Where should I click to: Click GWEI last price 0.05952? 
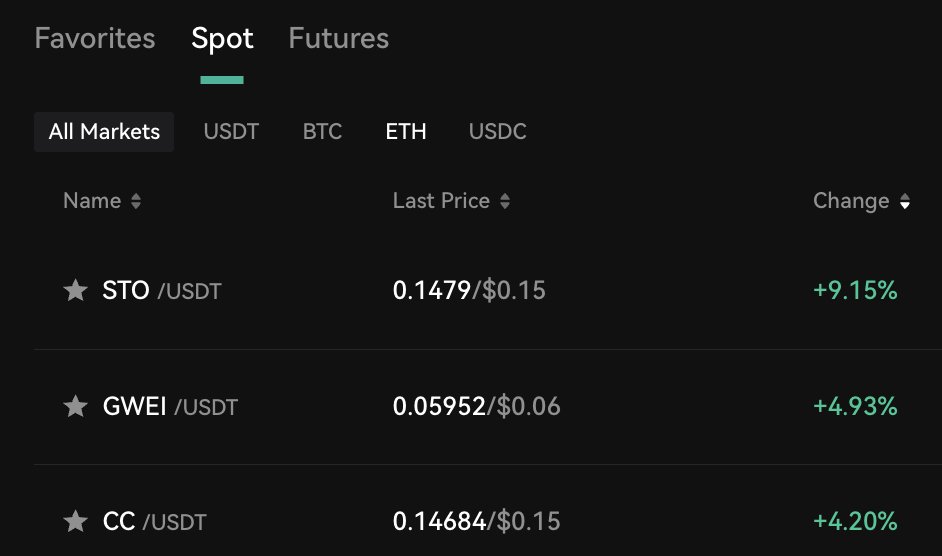pos(439,406)
